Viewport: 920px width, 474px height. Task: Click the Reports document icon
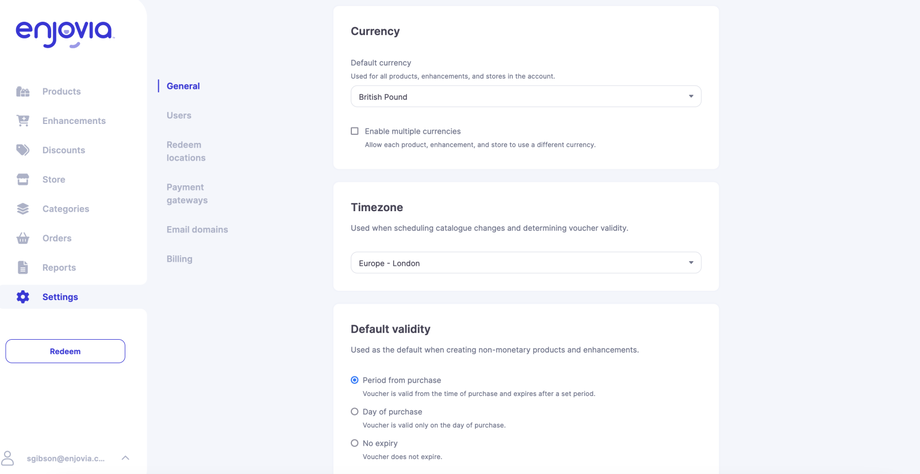[x=23, y=268]
